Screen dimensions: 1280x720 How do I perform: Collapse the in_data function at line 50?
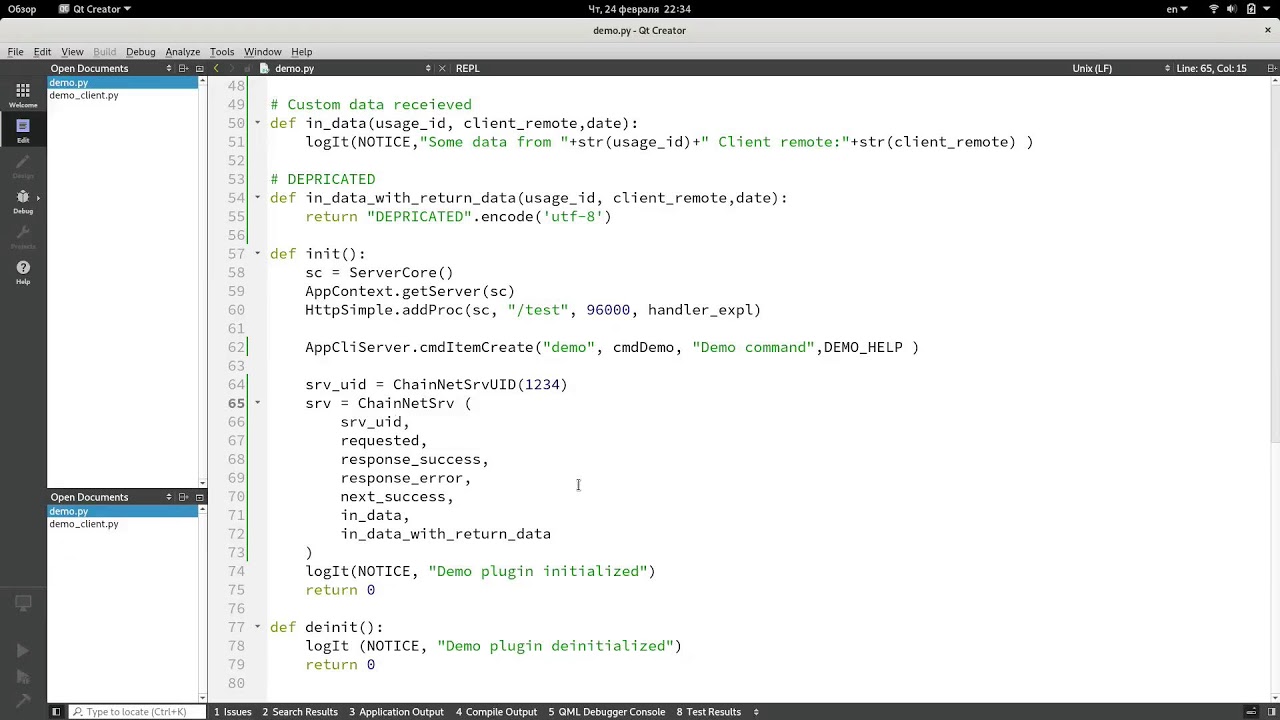click(x=257, y=123)
